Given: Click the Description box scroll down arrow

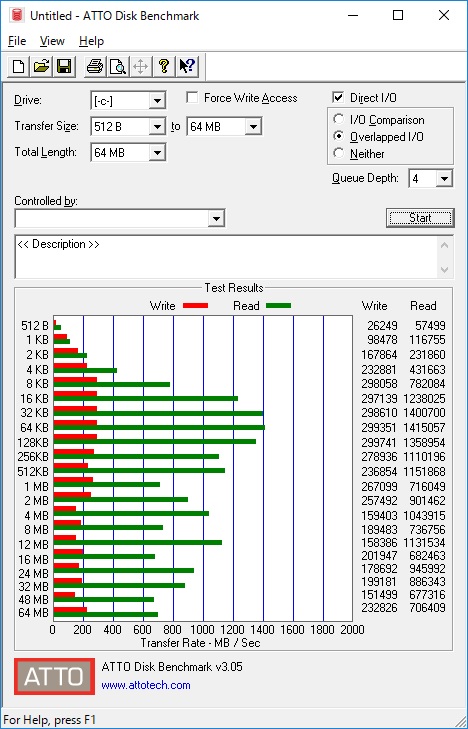Looking at the screenshot, I should point(445,270).
